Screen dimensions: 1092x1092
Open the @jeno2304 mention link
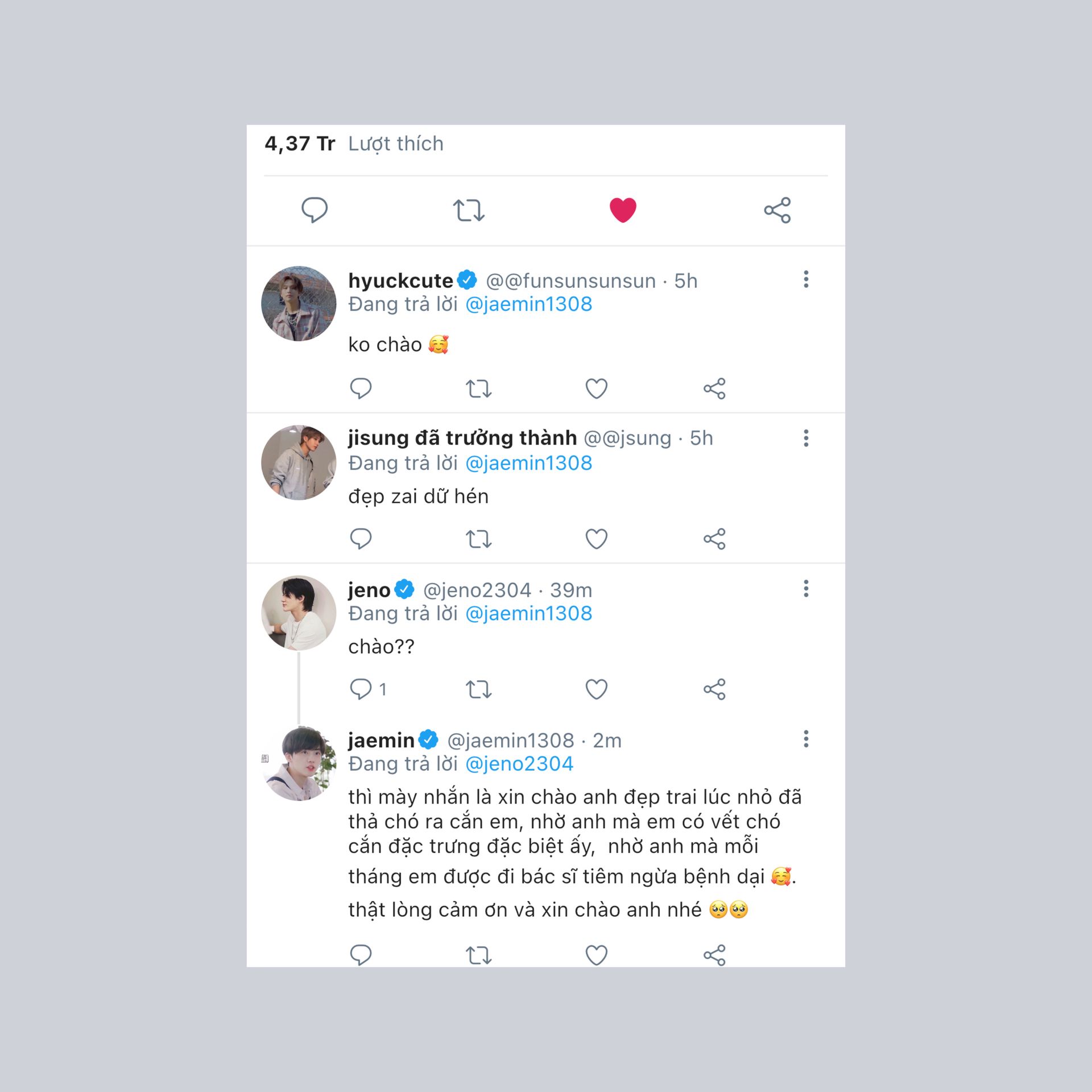coord(519,764)
